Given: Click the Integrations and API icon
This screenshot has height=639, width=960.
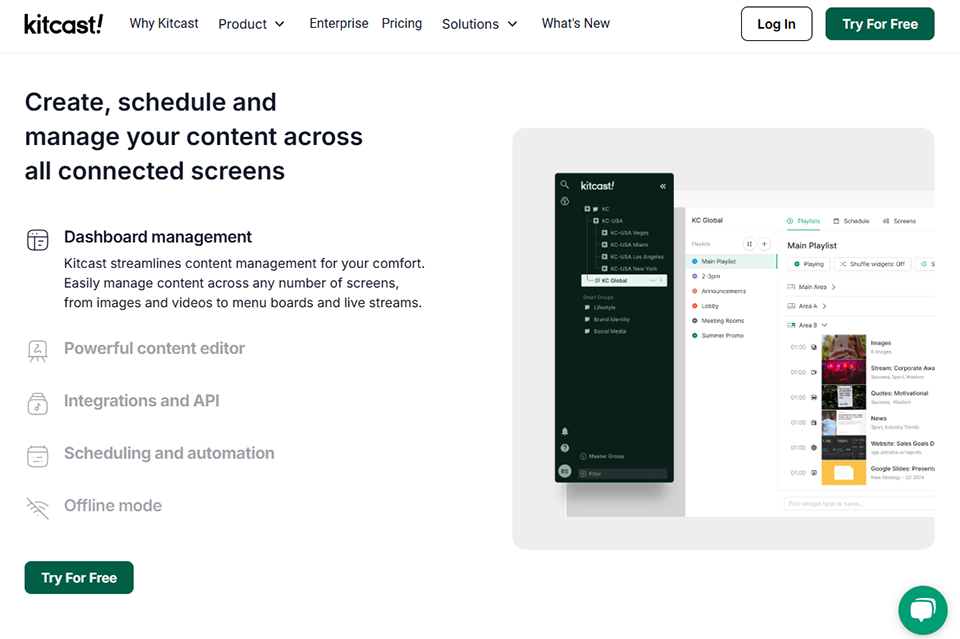Looking at the screenshot, I should pyautogui.click(x=37, y=404).
